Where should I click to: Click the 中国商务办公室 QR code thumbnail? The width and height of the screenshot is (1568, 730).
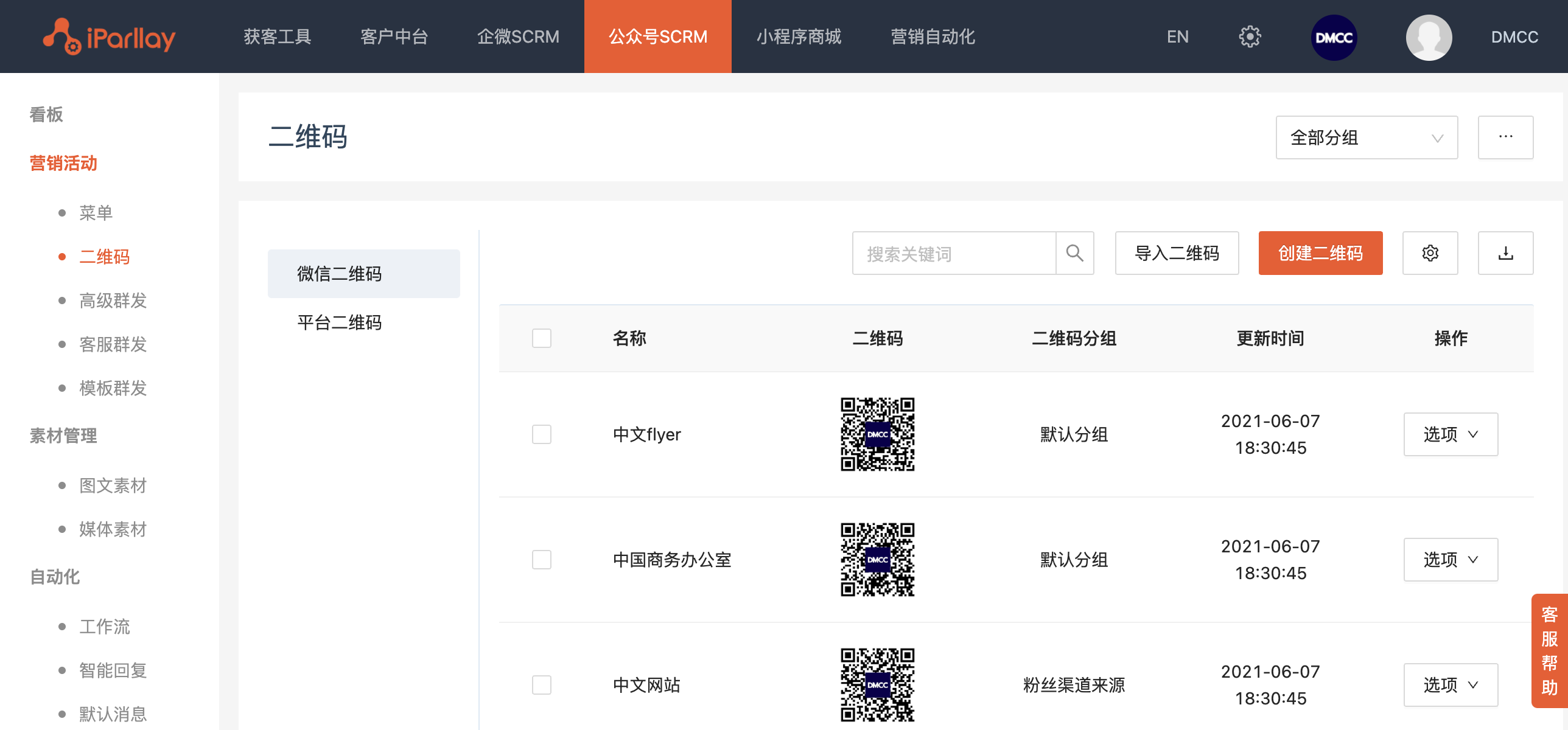tap(877, 560)
